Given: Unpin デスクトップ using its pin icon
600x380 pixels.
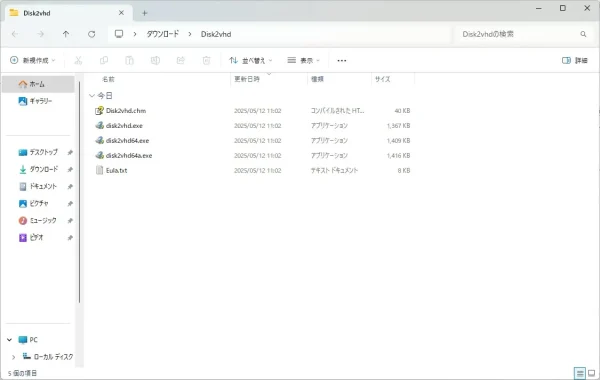Looking at the screenshot, I should click(70, 152).
